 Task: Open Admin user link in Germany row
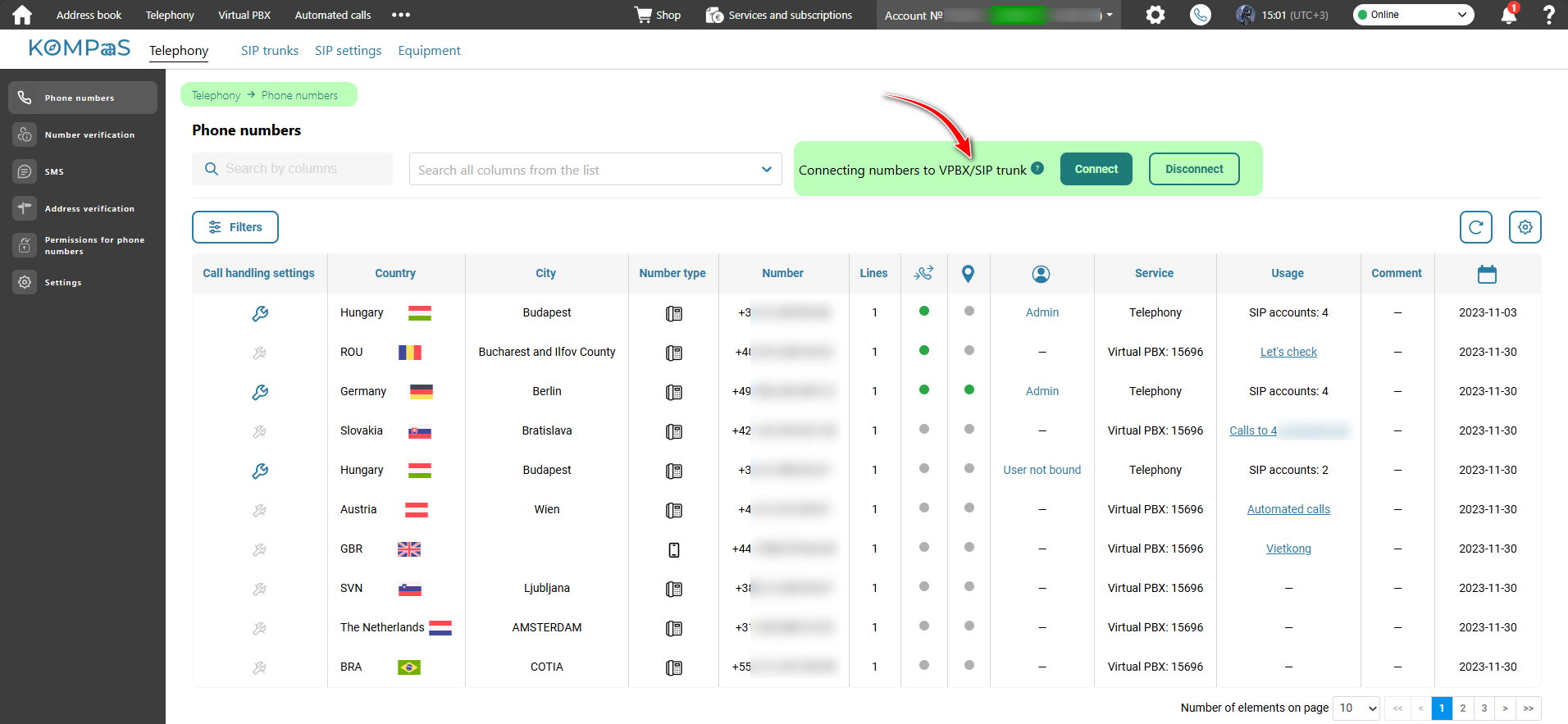pyautogui.click(x=1042, y=391)
